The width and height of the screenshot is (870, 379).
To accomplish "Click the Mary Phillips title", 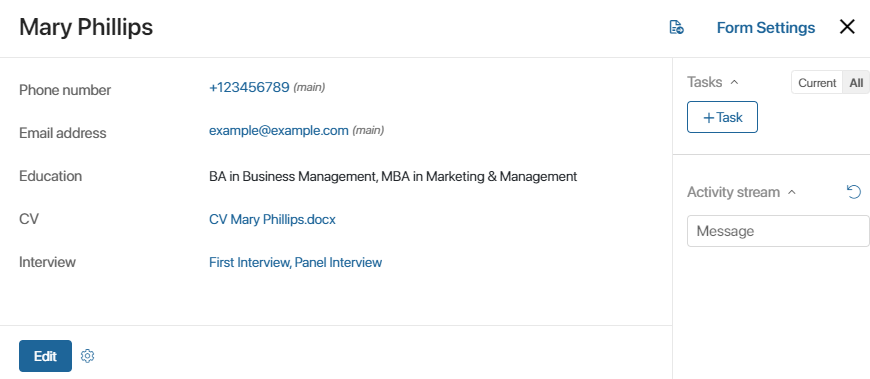I will (86, 27).
